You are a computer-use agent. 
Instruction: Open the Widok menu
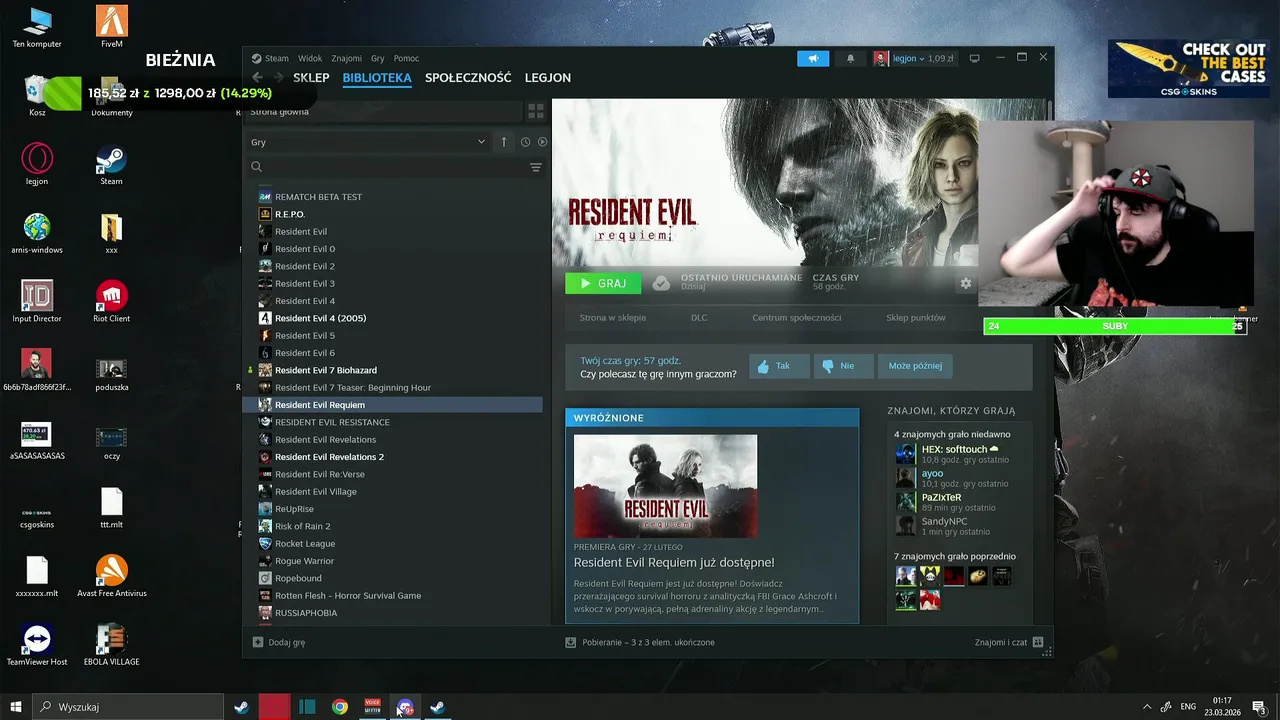point(310,58)
